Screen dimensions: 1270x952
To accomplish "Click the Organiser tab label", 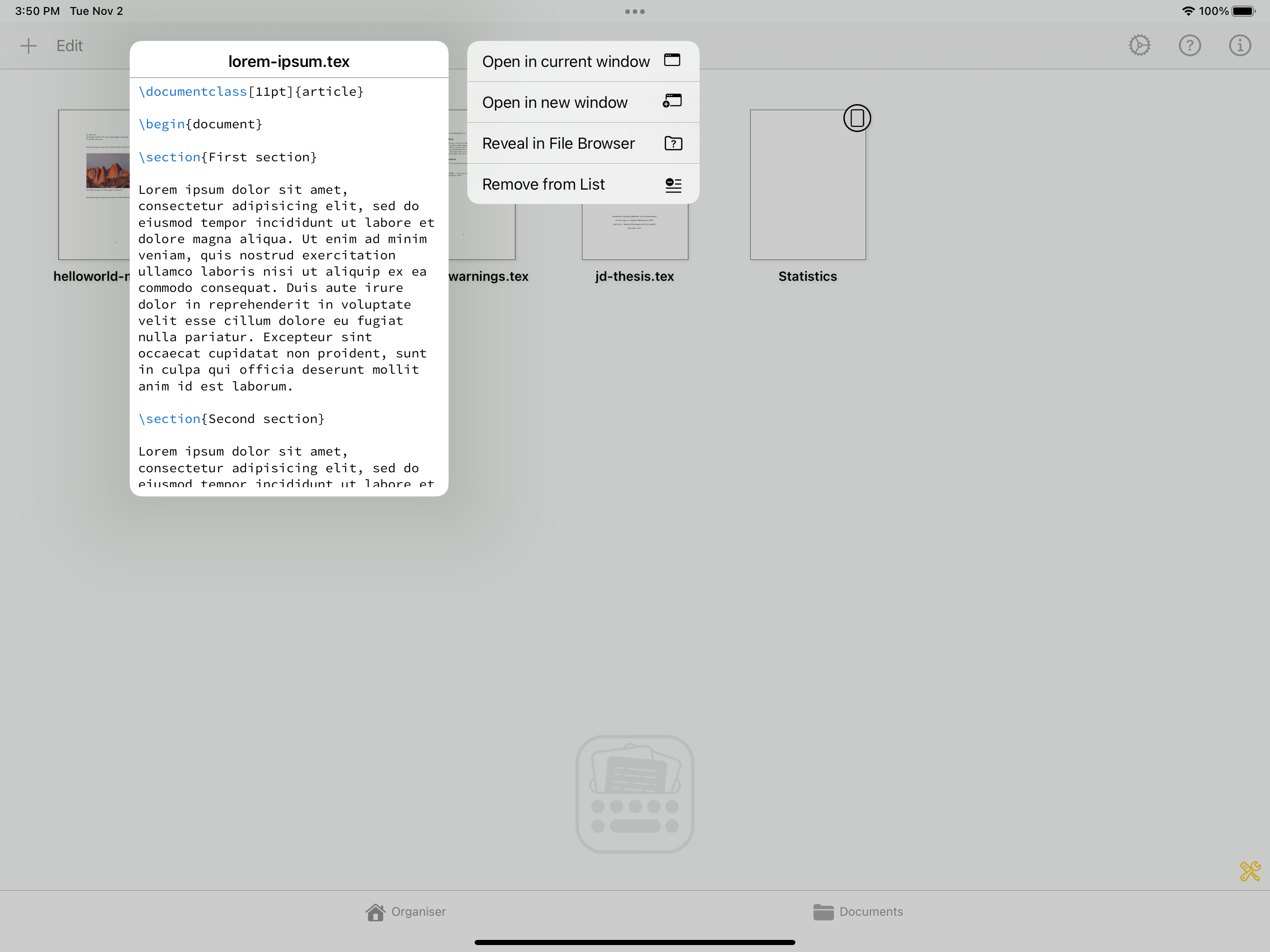I will coord(419,911).
